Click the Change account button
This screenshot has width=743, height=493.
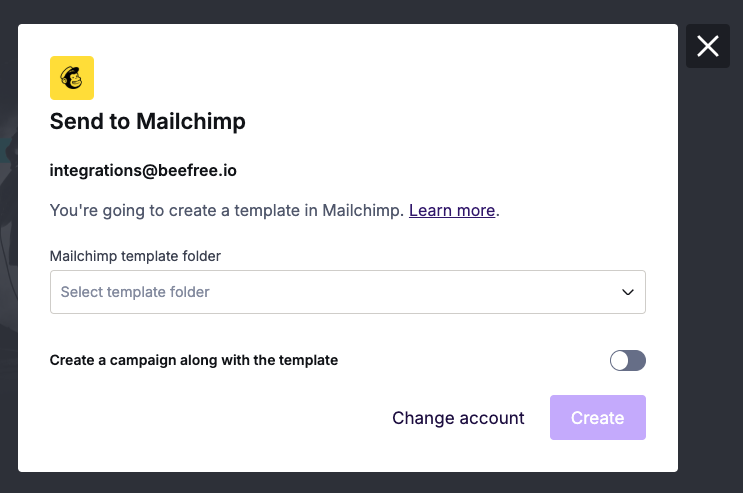click(458, 418)
